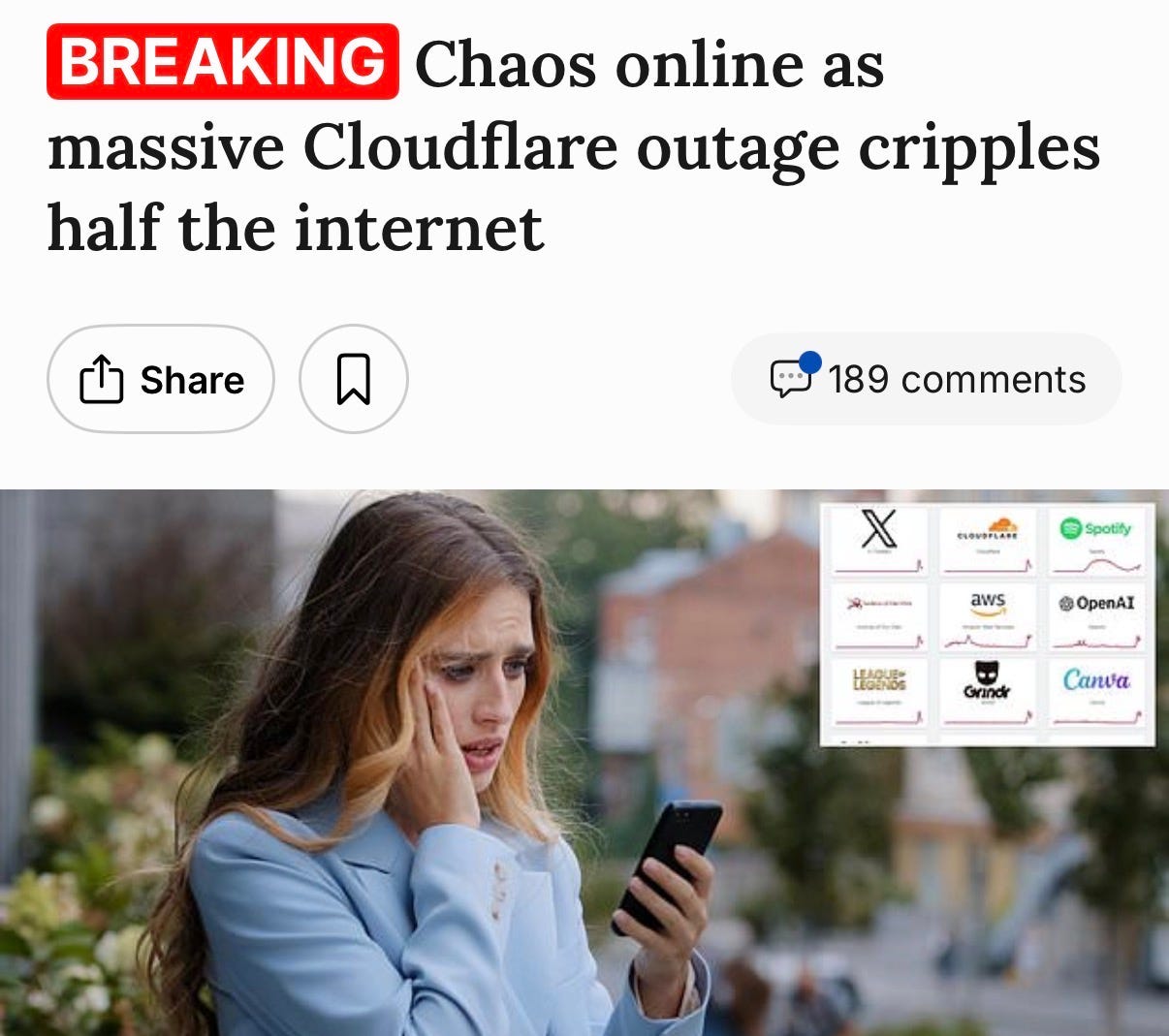
Task: Open the speech bubble comments icon
Action: (790, 379)
